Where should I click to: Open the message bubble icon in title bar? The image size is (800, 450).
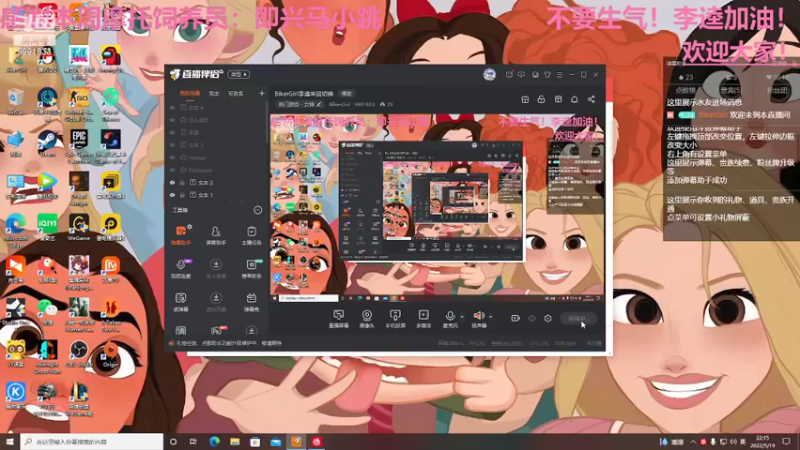coord(521,74)
